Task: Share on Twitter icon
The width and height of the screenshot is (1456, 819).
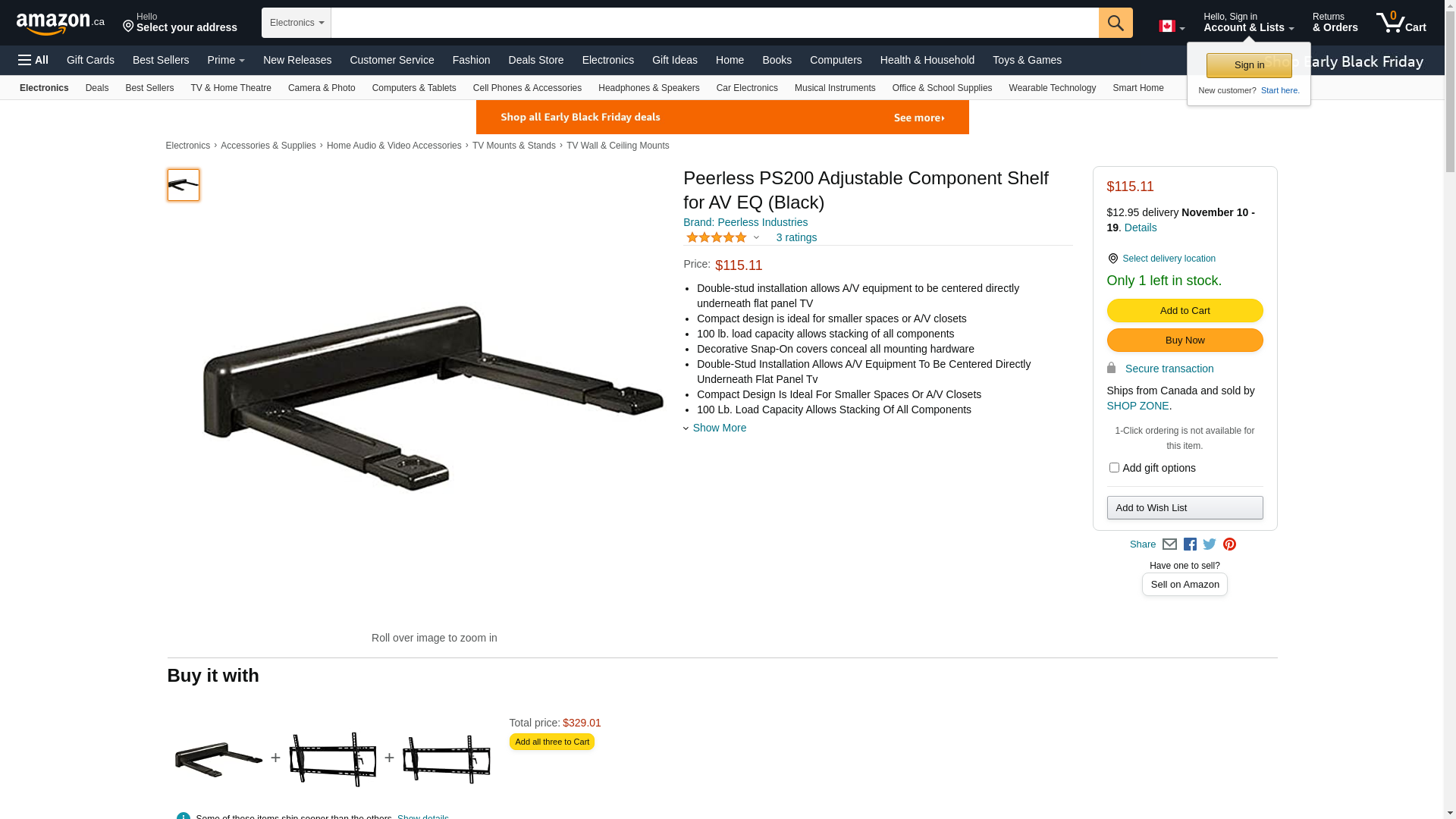Action: 1210,544
